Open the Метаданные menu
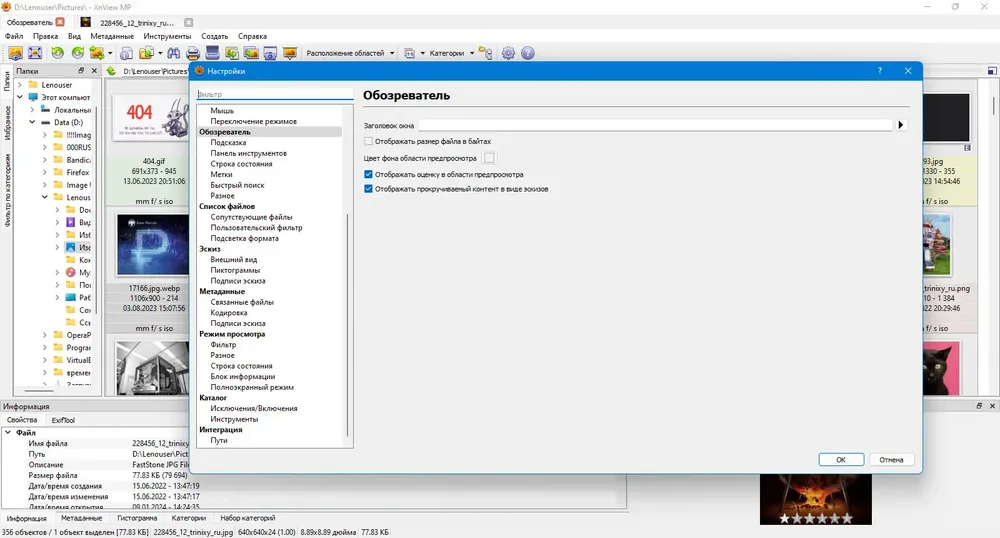Image resolution: width=1000 pixels, height=538 pixels. (112, 36)
